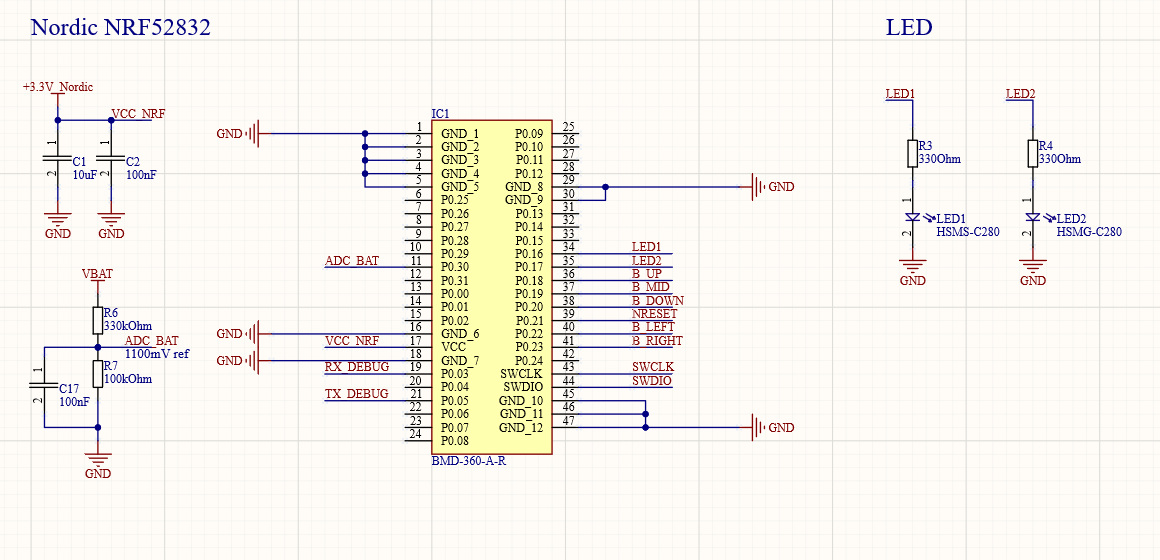This screenshot has height=560, width=1160.
Task: Click the ADC_BAT net label at pin 11
Action: tap(352, 260)
